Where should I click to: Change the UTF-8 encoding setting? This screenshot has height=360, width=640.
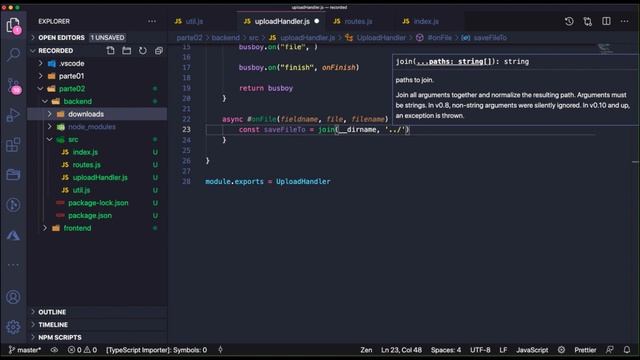click(x=480, y=350)
